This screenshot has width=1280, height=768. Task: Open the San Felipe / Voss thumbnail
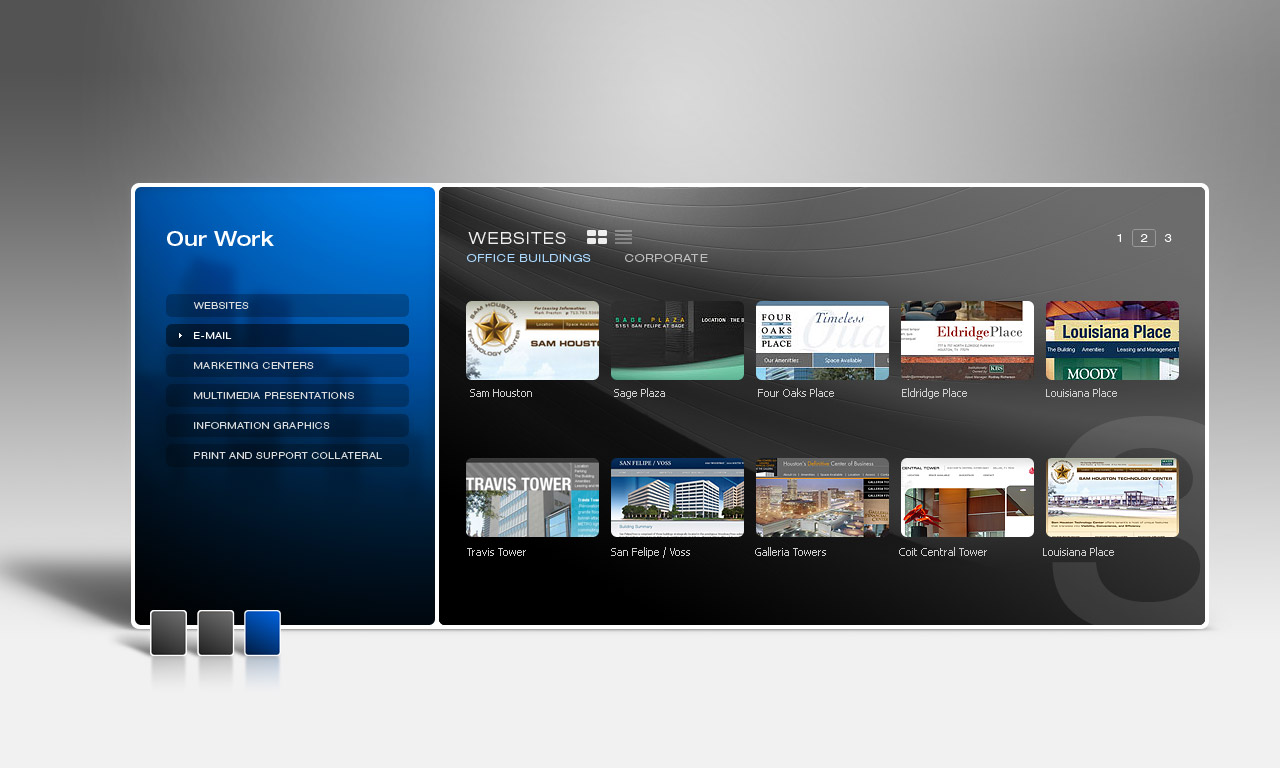(x=677, y=497)
